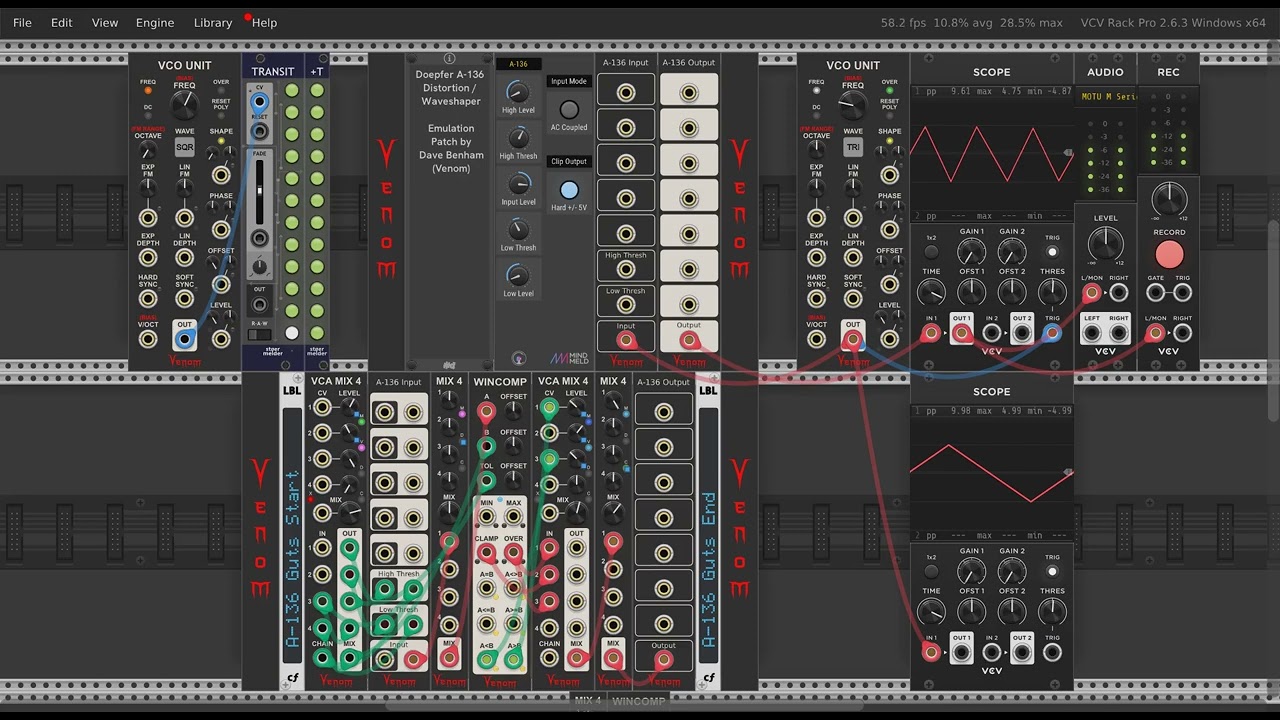Open the Edit menu
The width and height of the screenshot is (1280, 720).
62,22
